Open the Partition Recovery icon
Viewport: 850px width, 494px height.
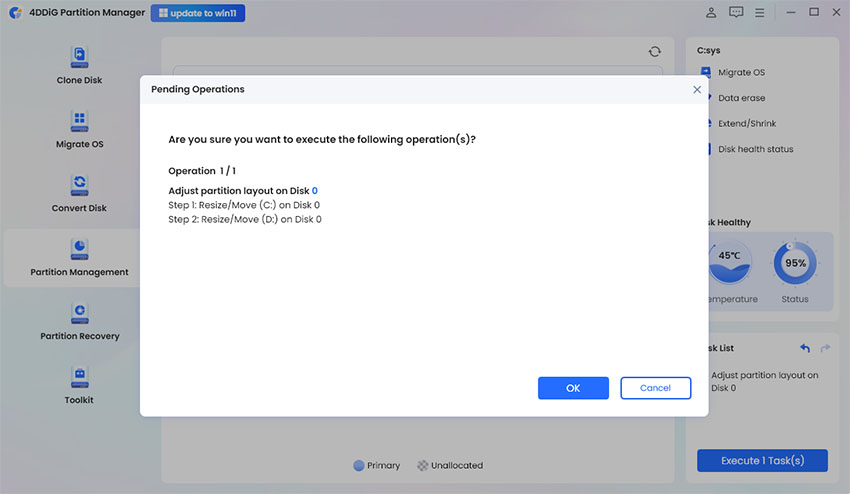point(79,313)
